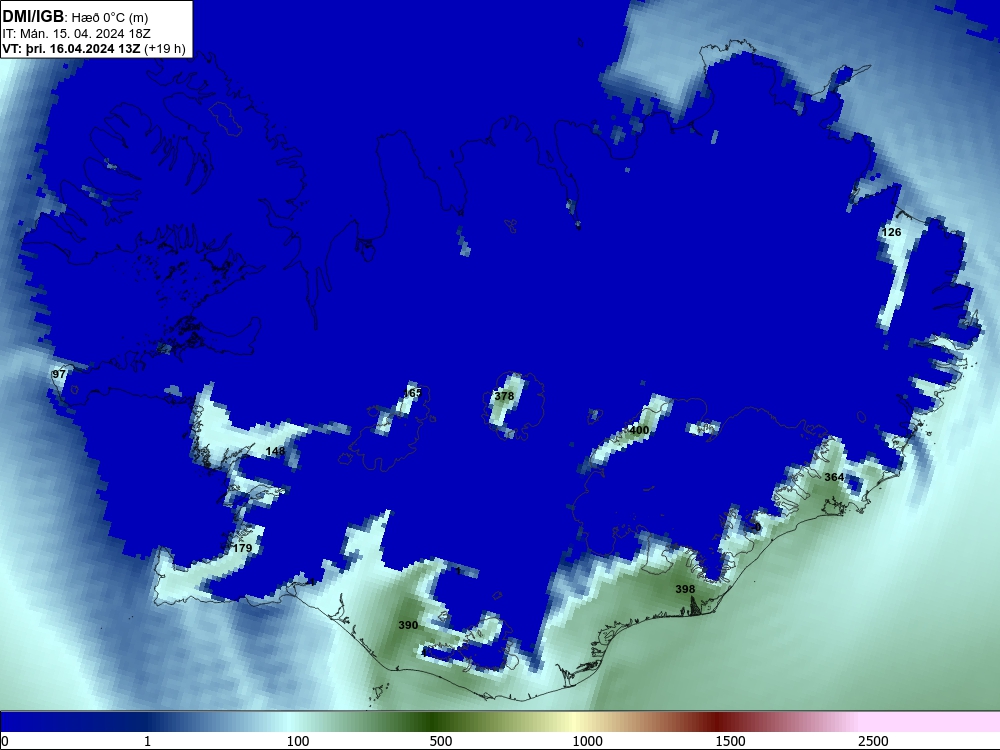Click the IT: Mán. 15. 04. 2024 18Z line
1000x750 pixels.
pyautogui.click(x=77, y=34)
